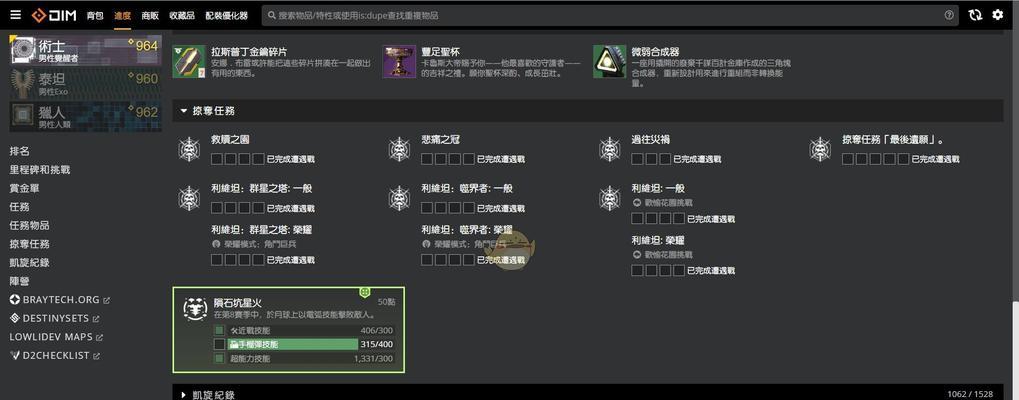The width and height of the screenshot is (1019, 400).
Task: Open the DESTINYSETS external link
Action: point(55,318)
